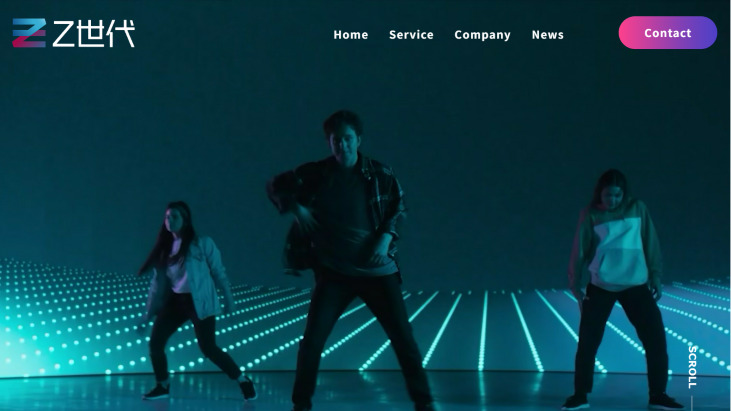This screenshot has width=731, height=411.
Task: Click the left dancer's black sneaker
Action: tap(156, 391)
